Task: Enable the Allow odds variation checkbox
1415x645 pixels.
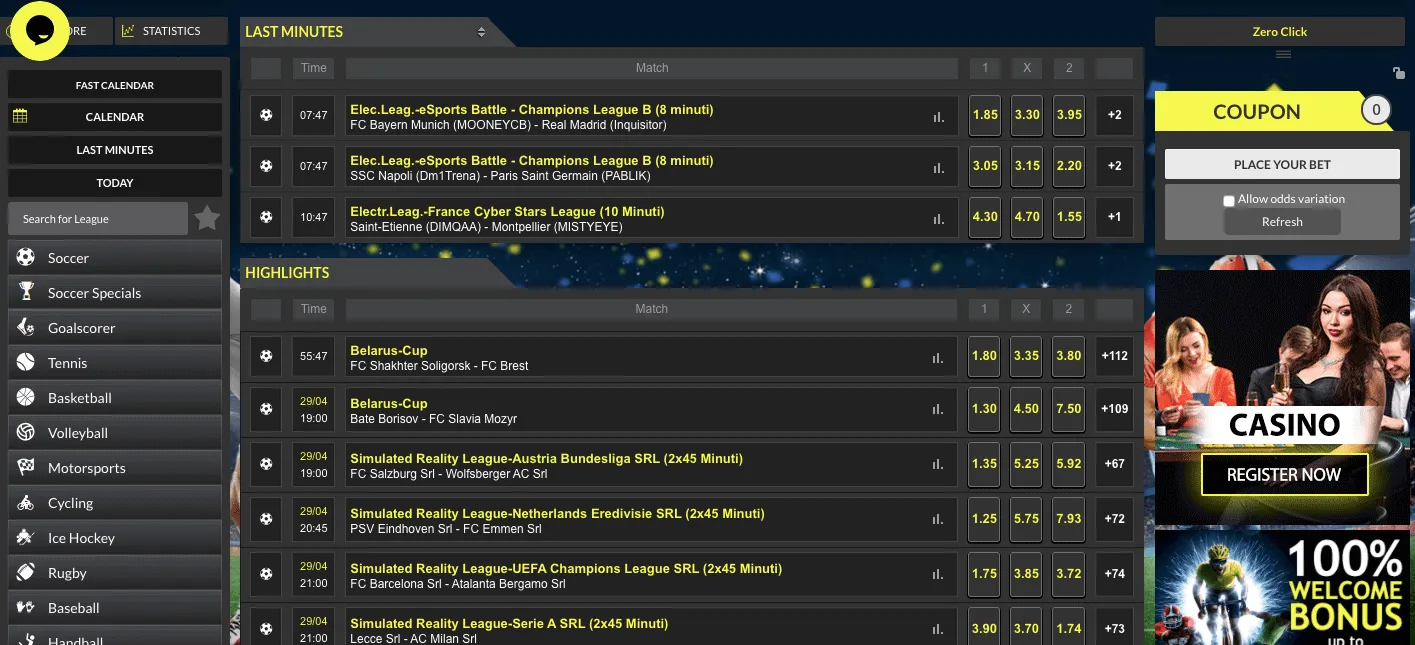Action: pyautogui.click(x=1228, y=200)
